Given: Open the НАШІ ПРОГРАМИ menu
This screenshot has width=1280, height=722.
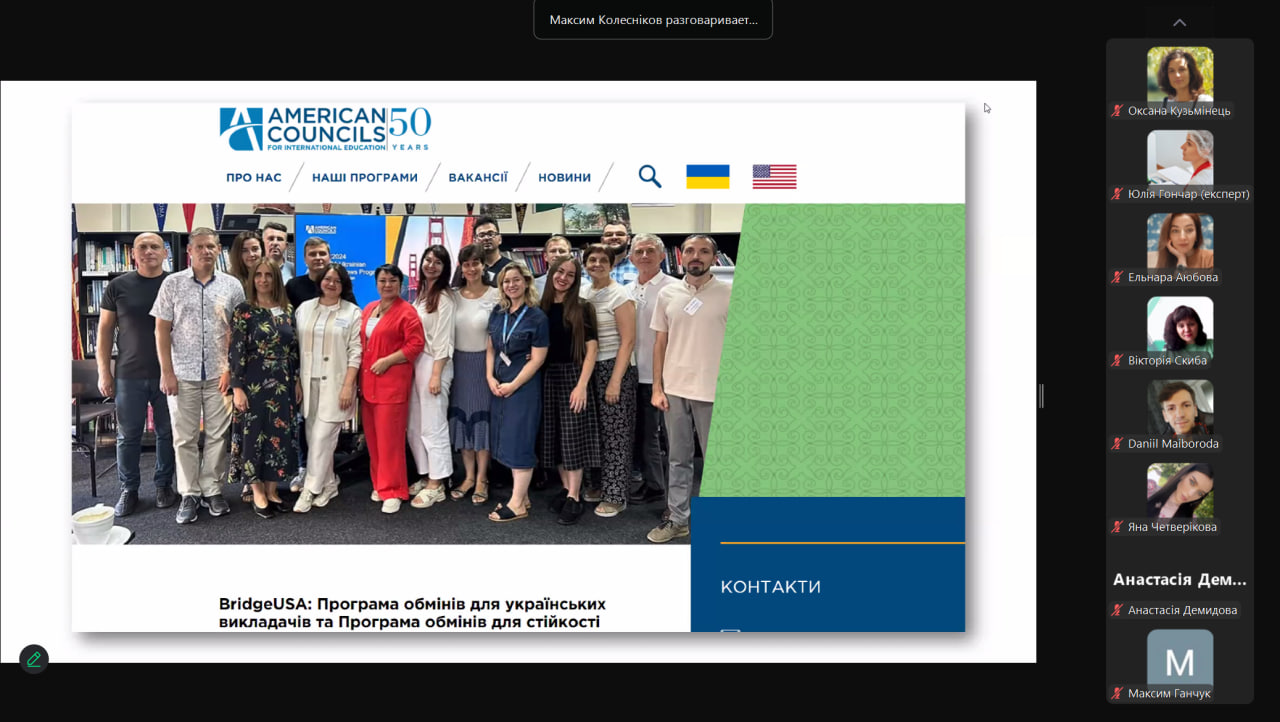Looking at the screenshot, I should pos(365,178).
